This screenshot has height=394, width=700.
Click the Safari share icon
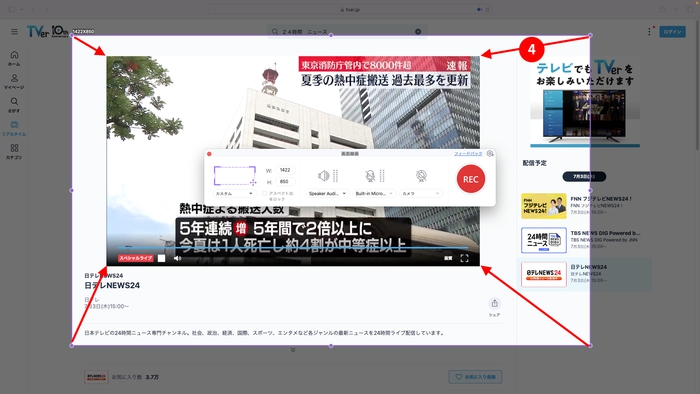tap(662, 9)
